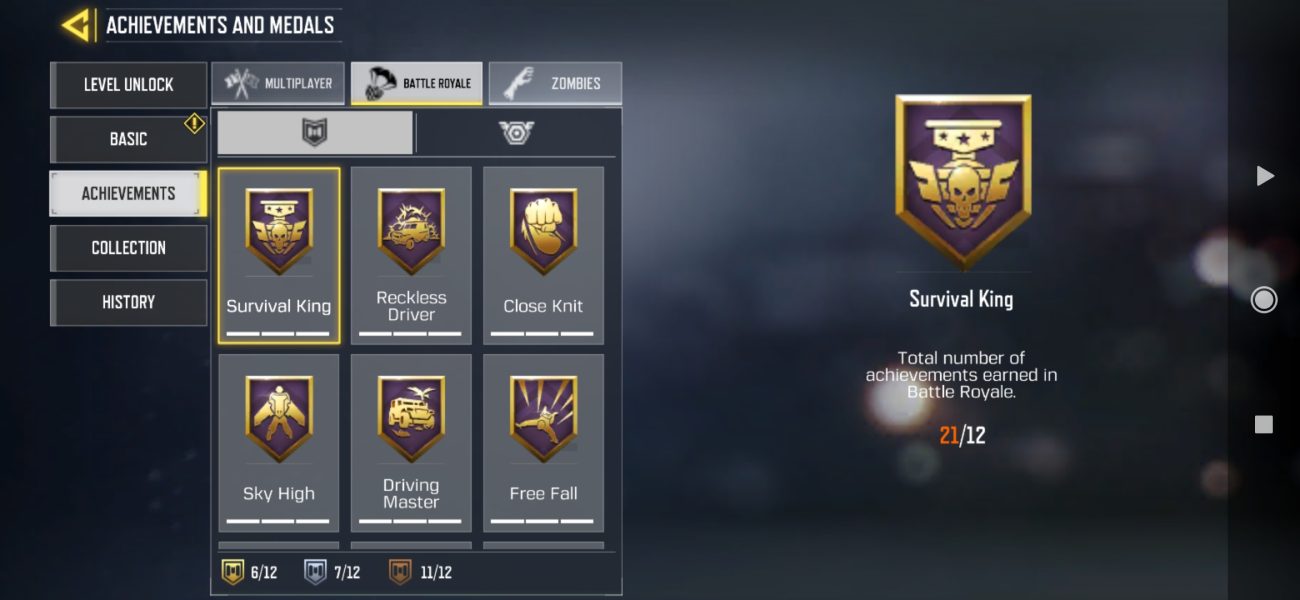Click the silver tier 7/12 counter
Screen dimensions: 1300x600
332,572
